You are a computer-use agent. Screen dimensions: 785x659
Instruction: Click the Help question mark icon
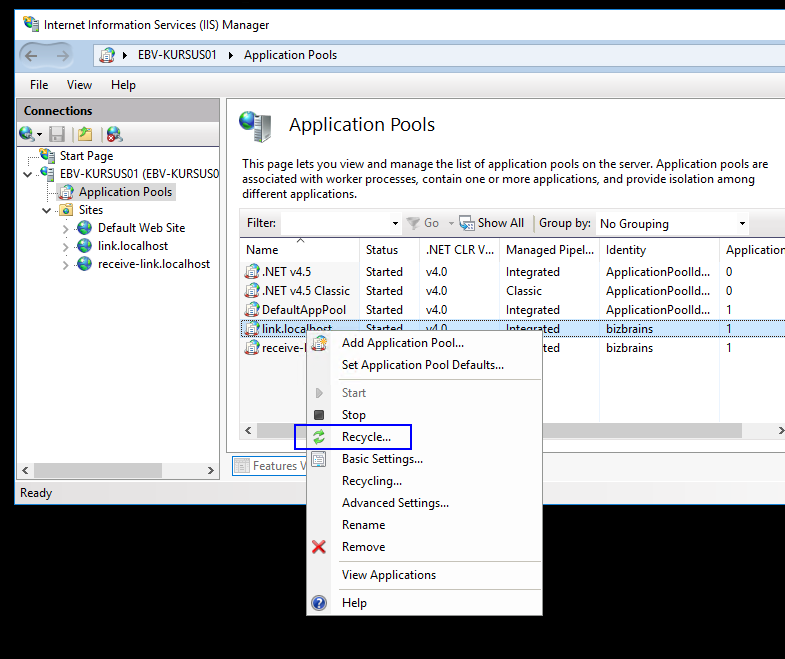pyautogui.click(x=319, y=603)
